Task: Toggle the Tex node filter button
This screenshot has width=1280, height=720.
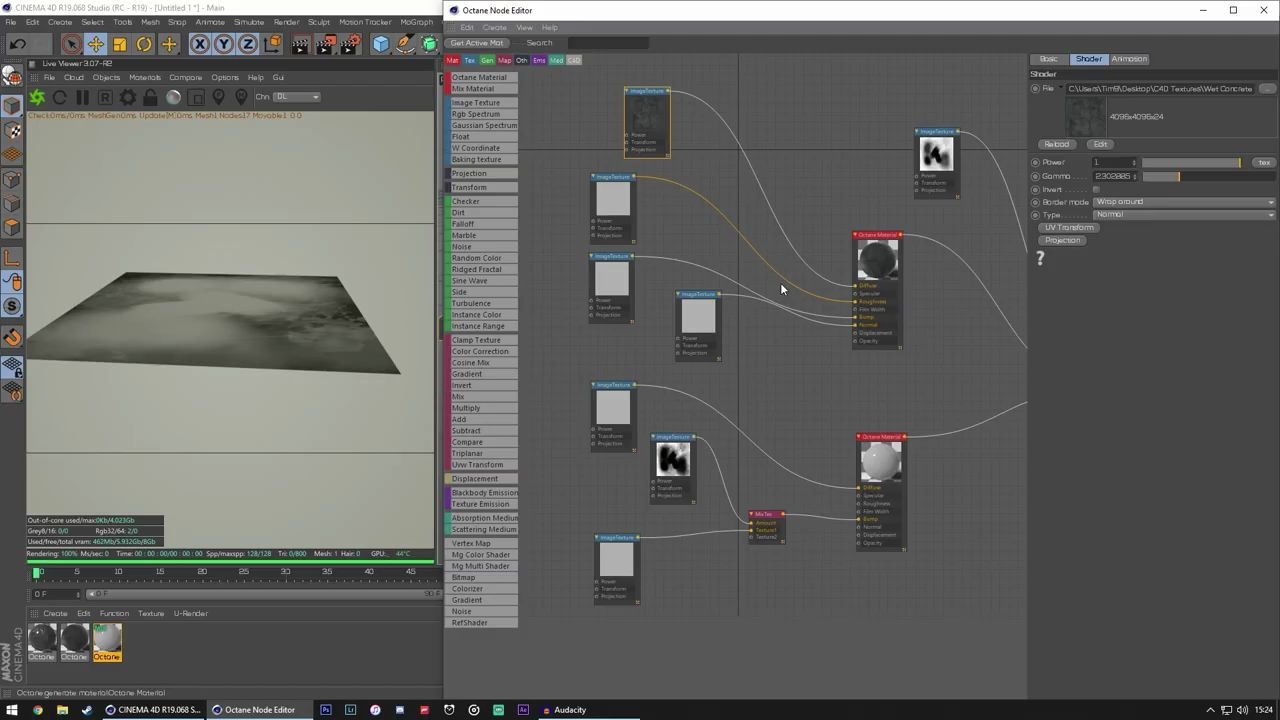Action: [469, 60]
